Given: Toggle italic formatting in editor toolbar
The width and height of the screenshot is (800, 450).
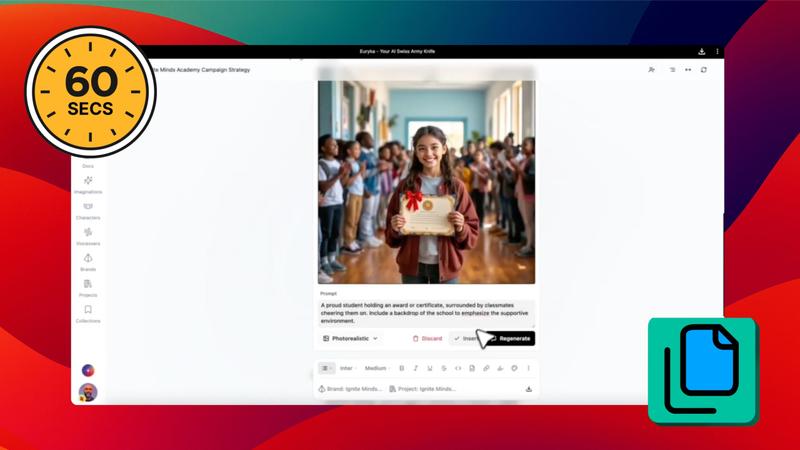Looking at the screenshot, I should coord(416,368).
